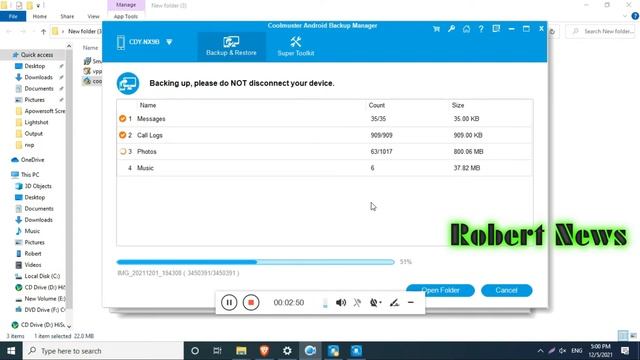Screen dimensions: 640x360
Task: Open File menu in File Explorer
Action: (x=13, y=16)
